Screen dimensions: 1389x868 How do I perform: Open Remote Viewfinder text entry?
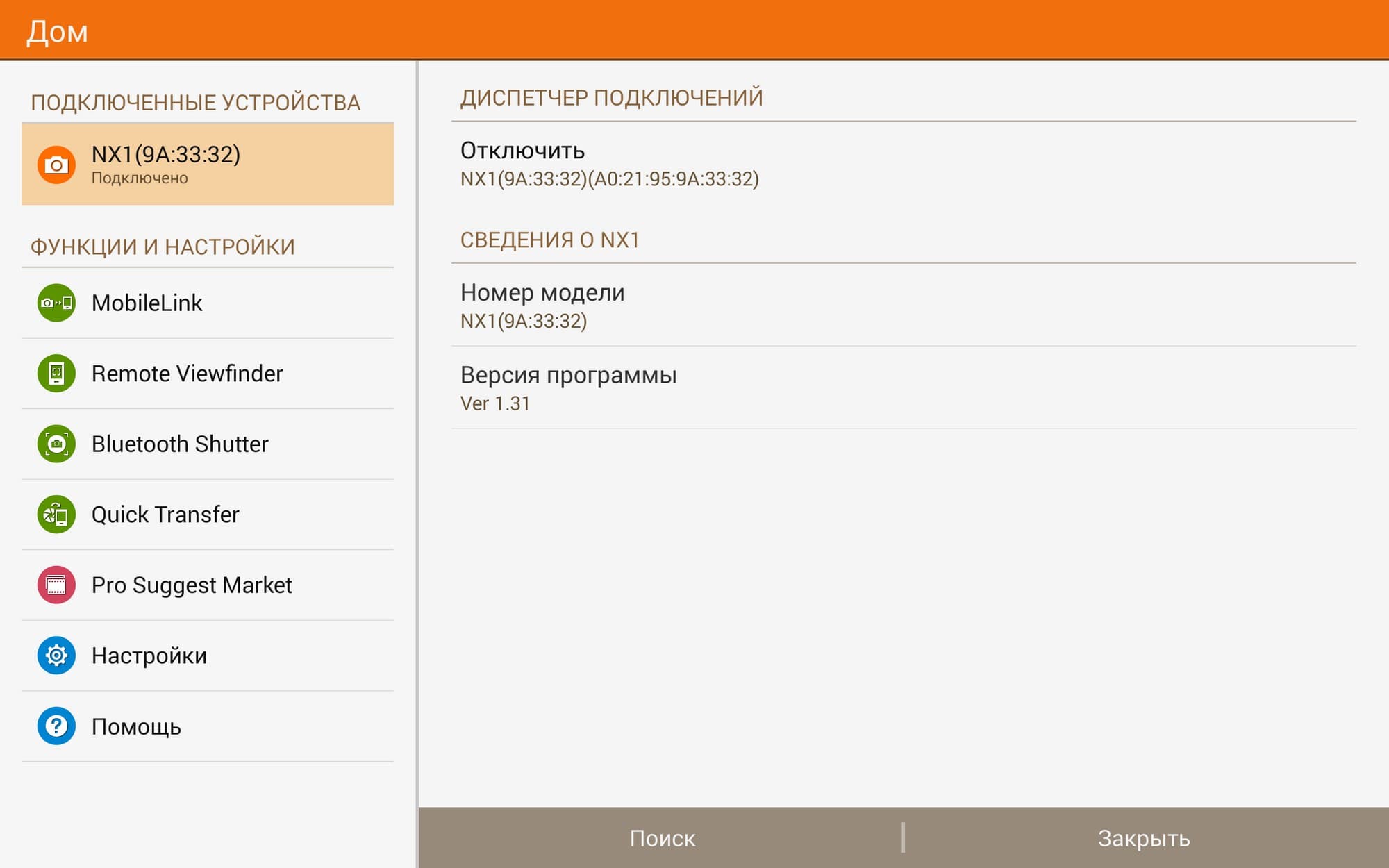coord(188,374)
